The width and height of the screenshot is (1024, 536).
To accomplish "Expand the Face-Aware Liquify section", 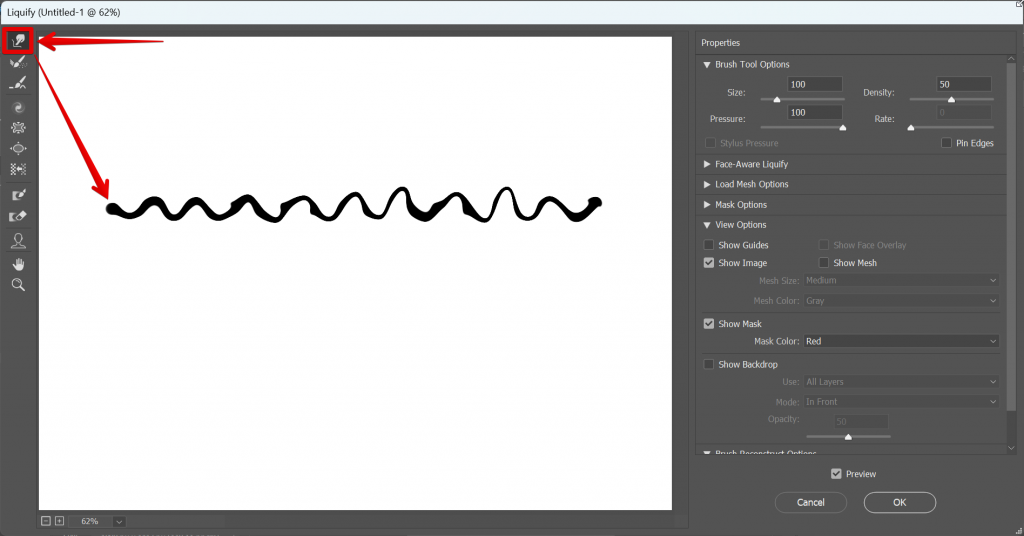I will [707, 164].
